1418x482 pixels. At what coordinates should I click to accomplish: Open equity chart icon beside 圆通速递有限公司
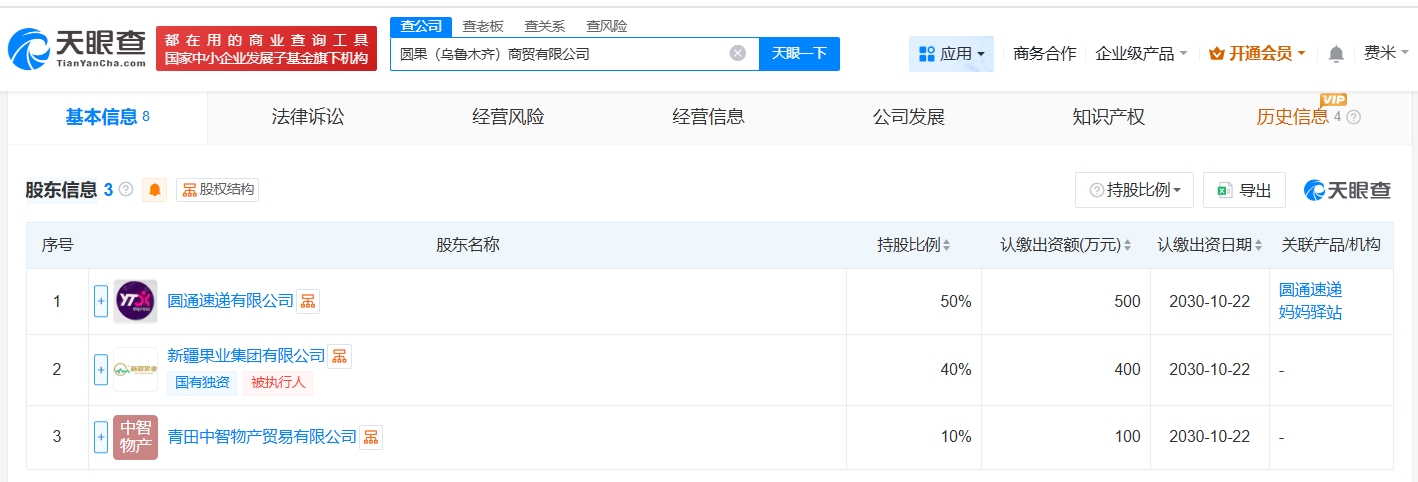click(308, 301)
